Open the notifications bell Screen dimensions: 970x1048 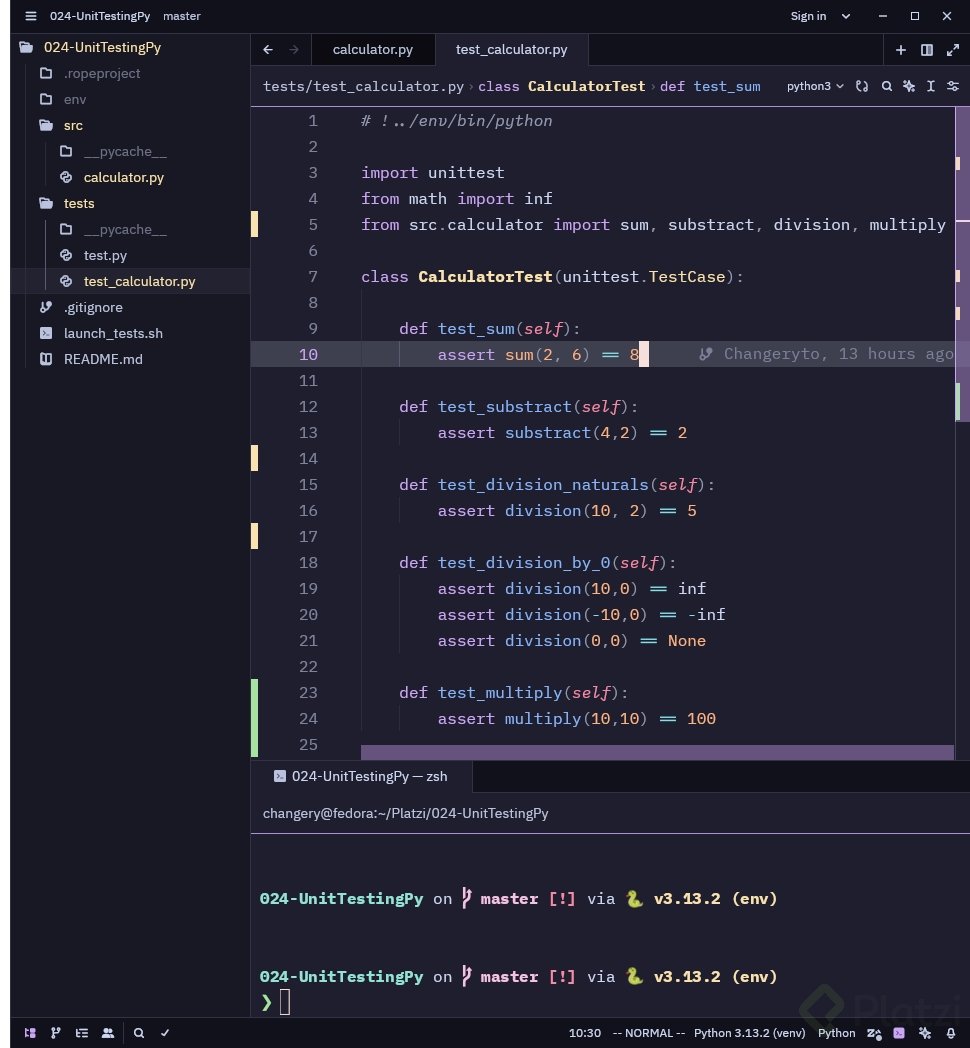951,1033
